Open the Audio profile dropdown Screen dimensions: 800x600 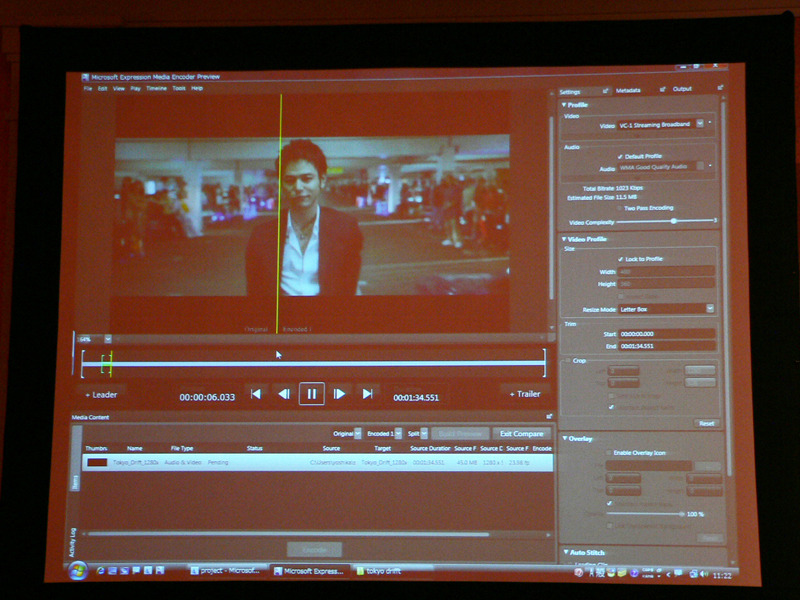701,166
